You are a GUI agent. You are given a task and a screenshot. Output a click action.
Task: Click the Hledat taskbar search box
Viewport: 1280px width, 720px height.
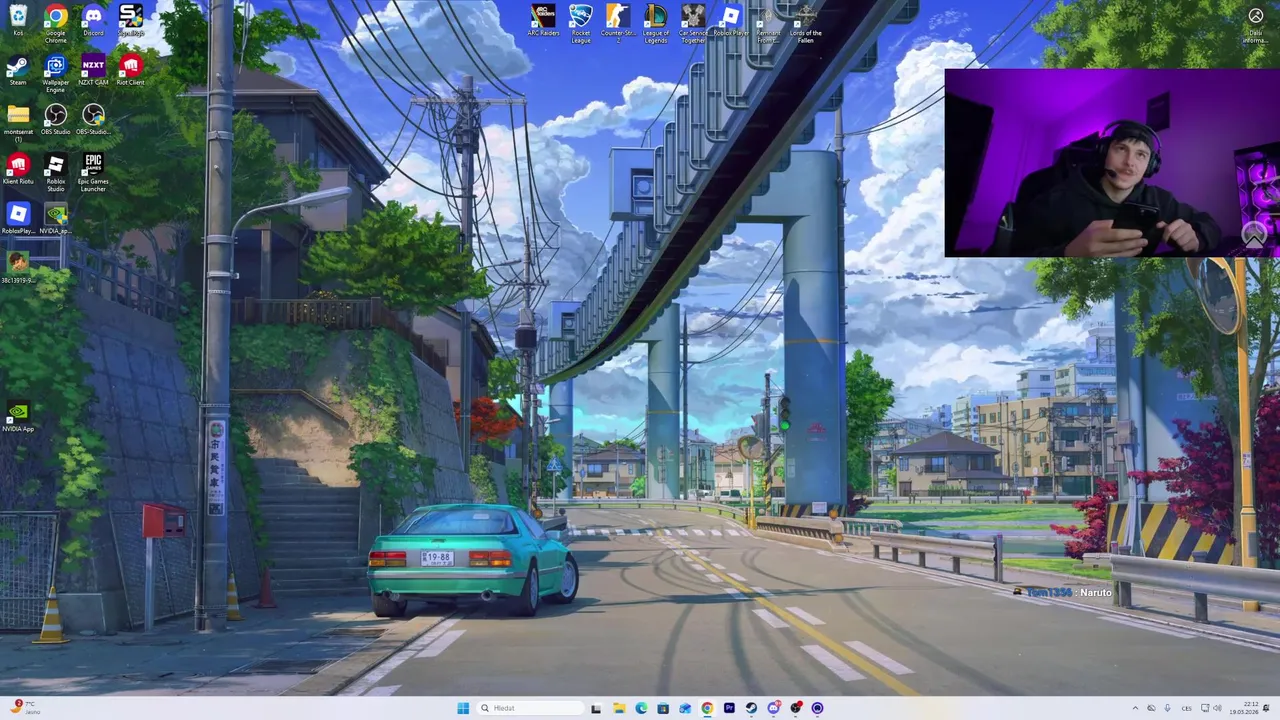pyautogui.click(x=532, y=708)
